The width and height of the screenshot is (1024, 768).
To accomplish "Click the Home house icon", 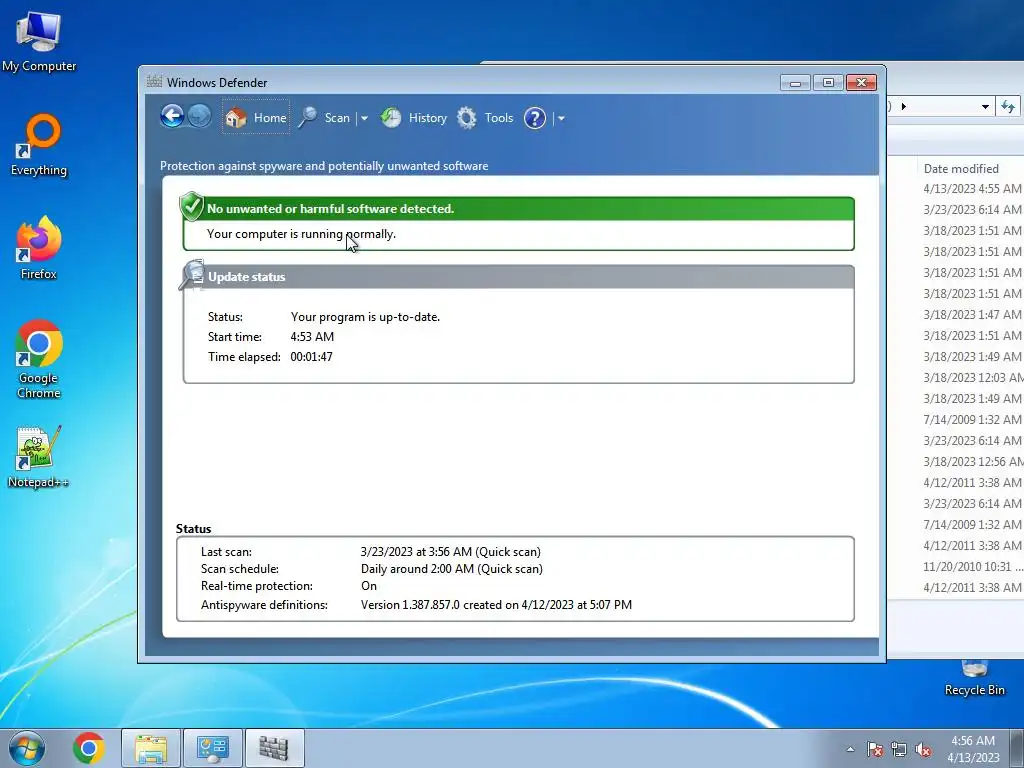I will [236, 118].
